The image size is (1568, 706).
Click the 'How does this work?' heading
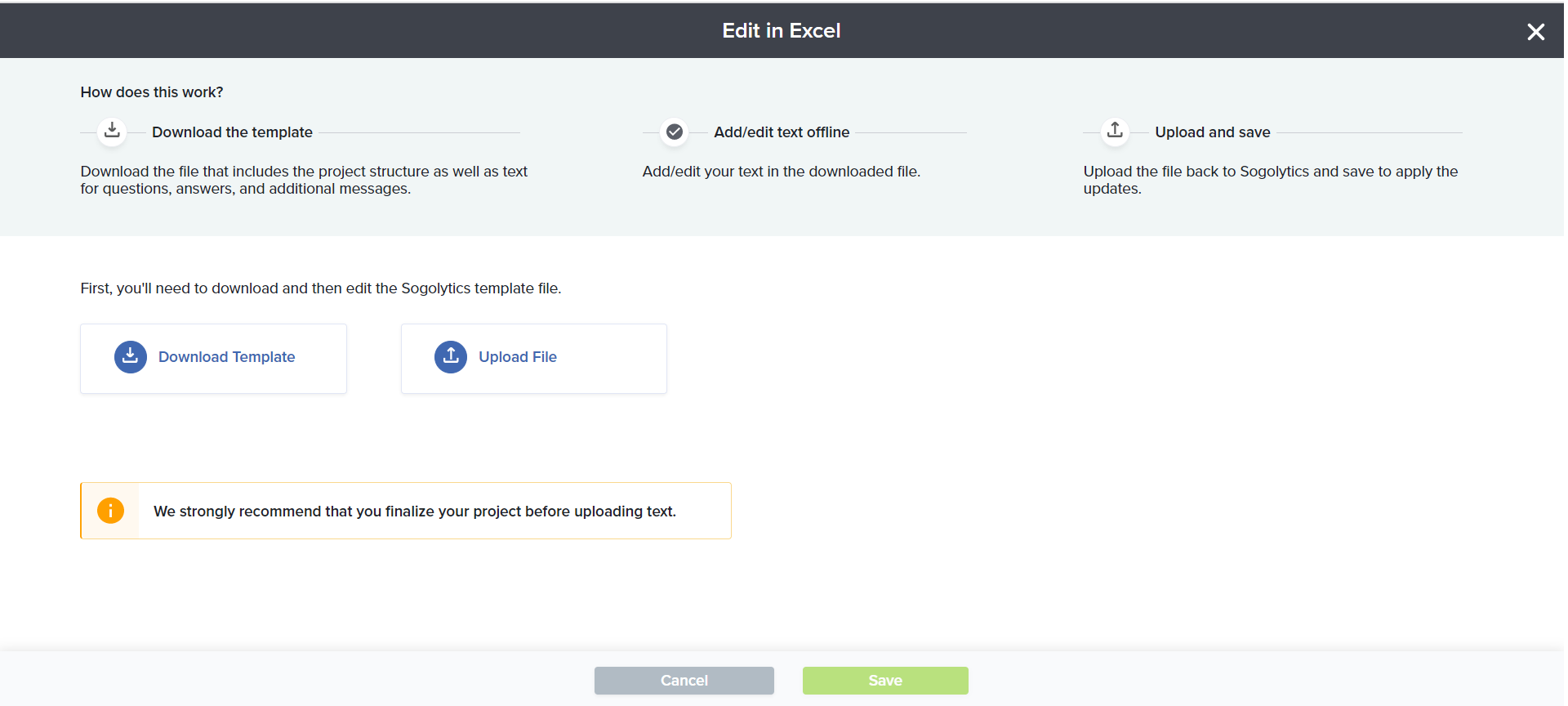(x=152, y=92)
